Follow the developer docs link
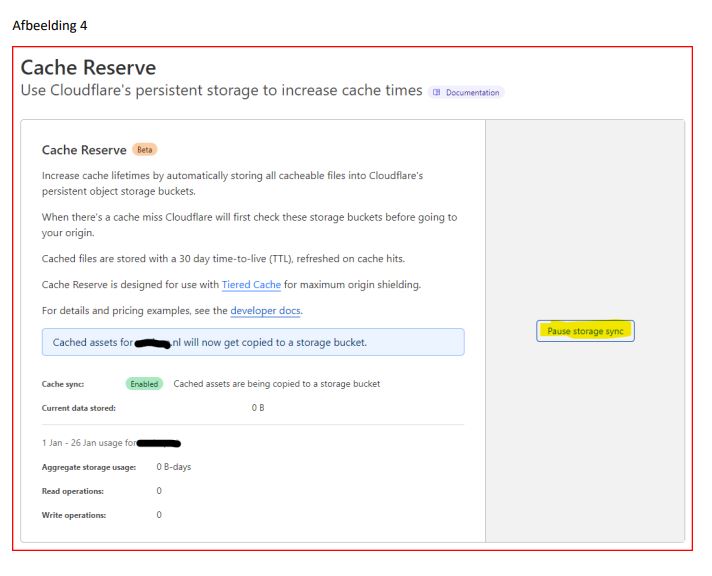This screenshot has width=712, height=576. tap(266, 311)
